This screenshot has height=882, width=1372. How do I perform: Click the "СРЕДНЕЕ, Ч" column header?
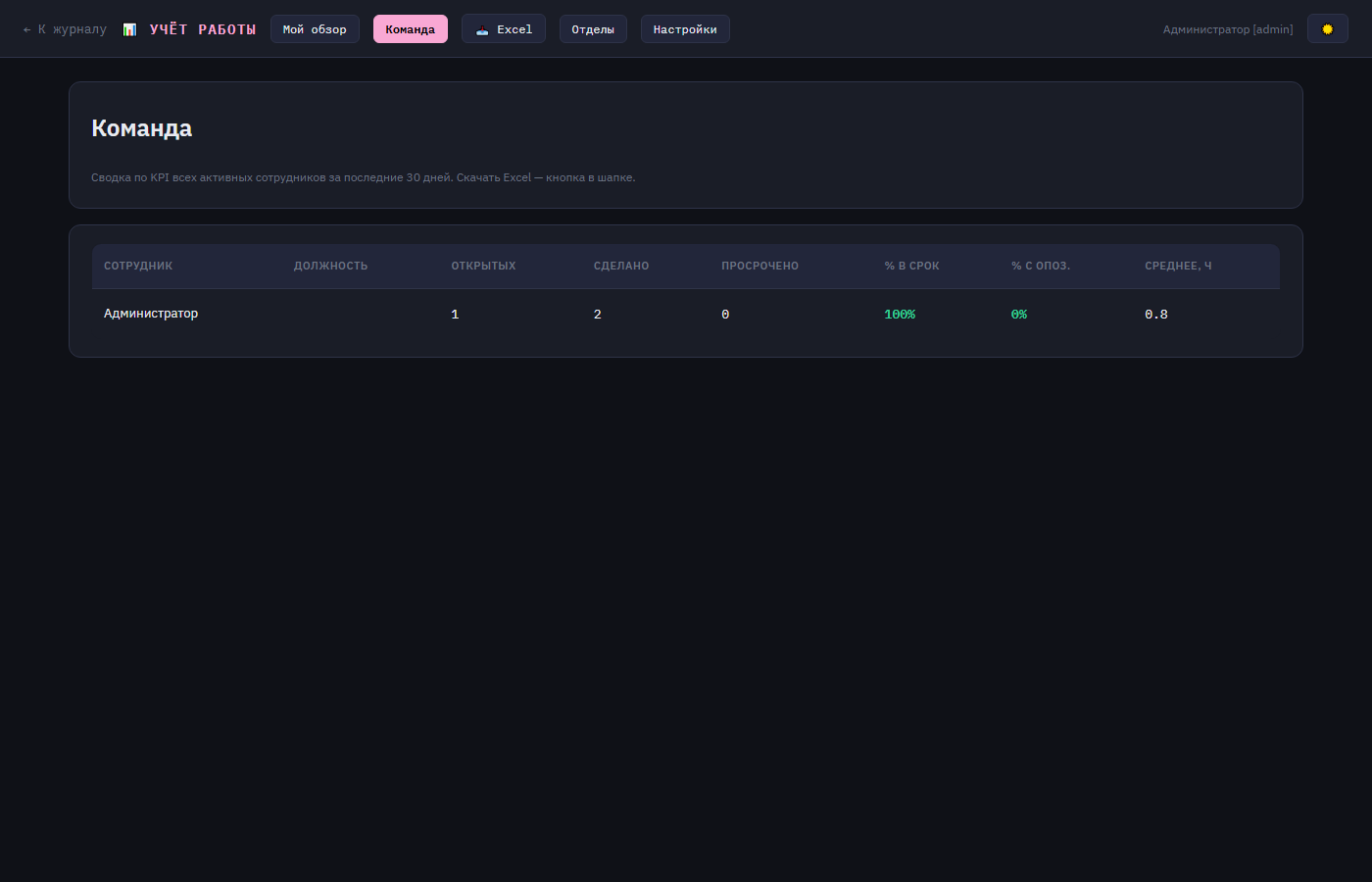(x=1178, y=266)
